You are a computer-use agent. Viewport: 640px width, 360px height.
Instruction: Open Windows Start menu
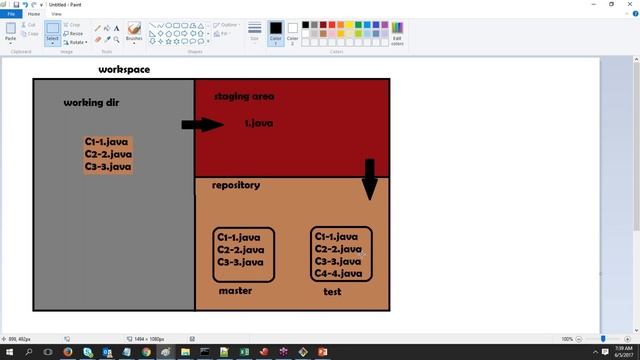9,352
